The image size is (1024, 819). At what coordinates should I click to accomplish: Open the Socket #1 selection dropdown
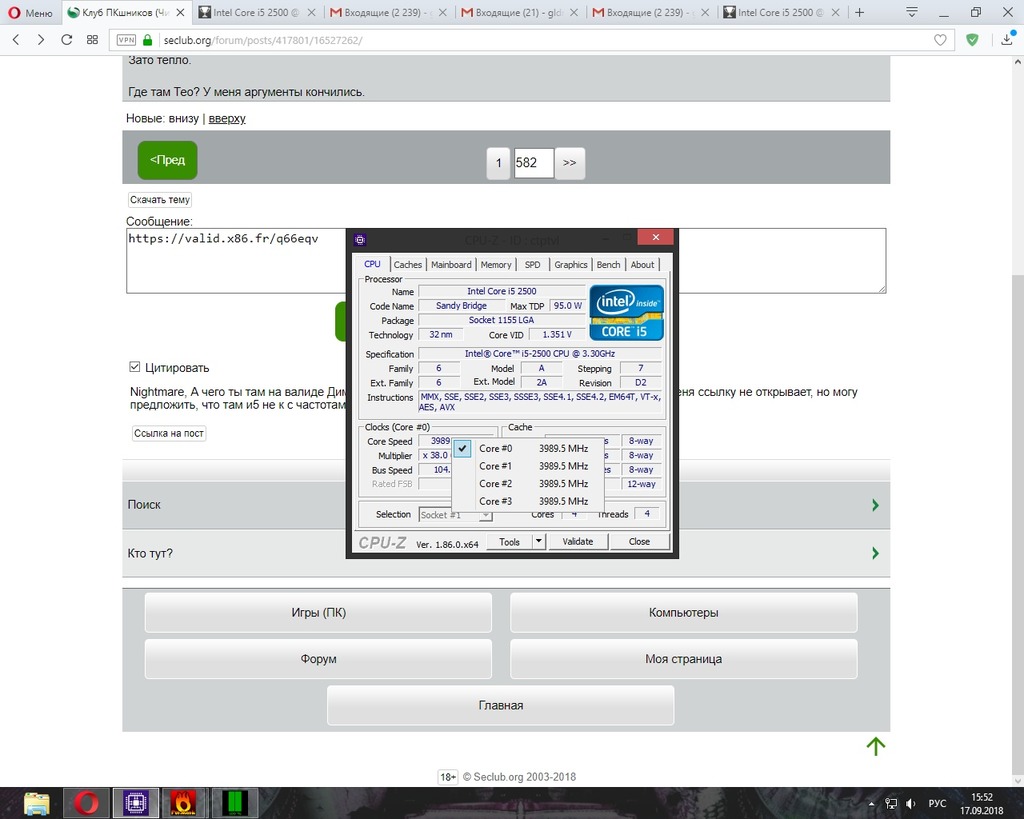455,515
